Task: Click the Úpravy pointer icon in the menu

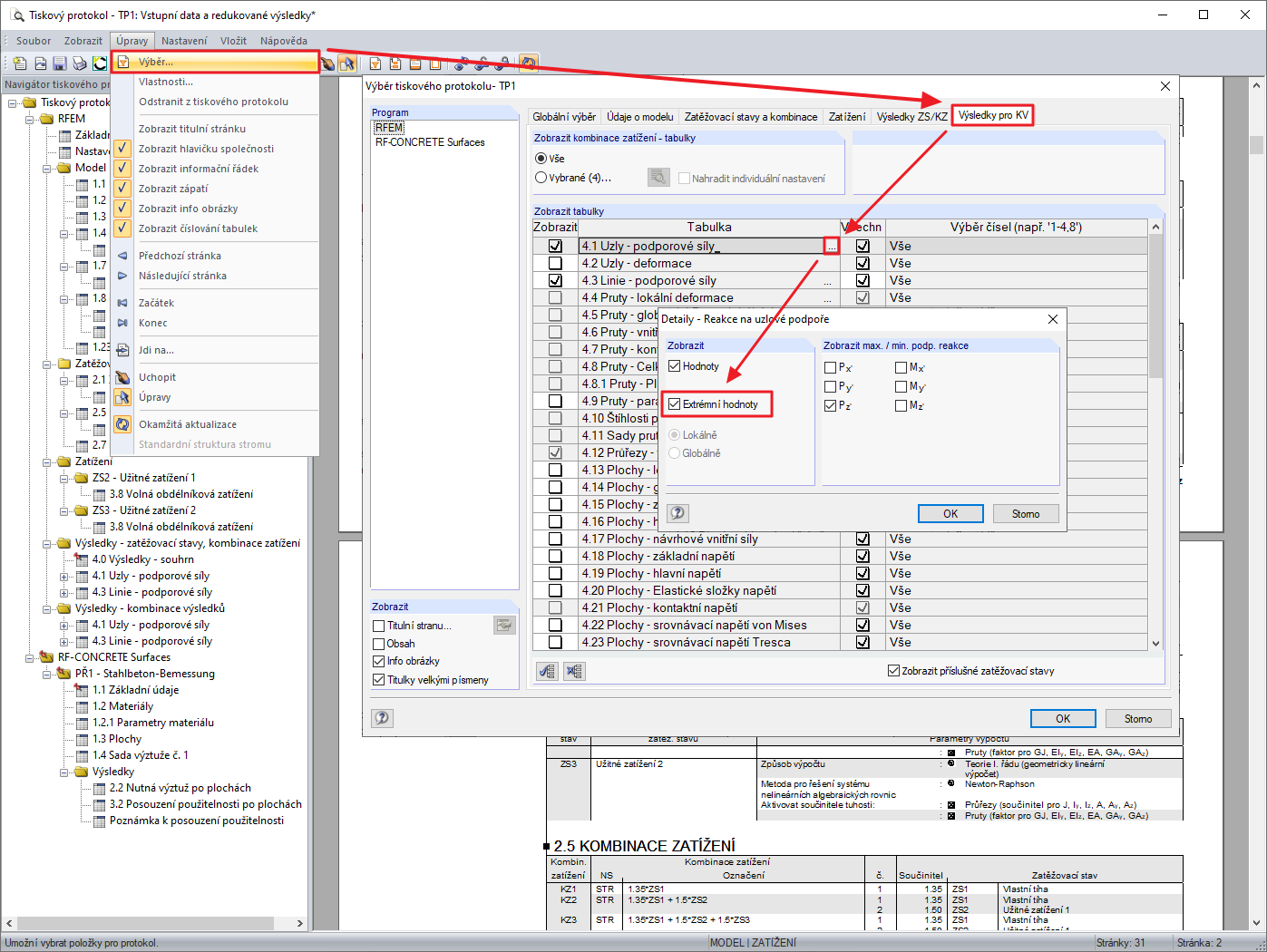Action: (122, 397)
